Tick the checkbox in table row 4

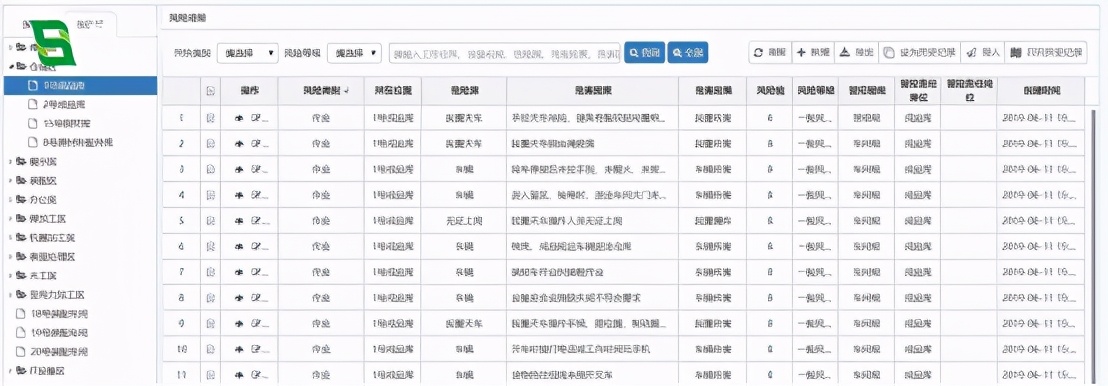pos(210,195)
